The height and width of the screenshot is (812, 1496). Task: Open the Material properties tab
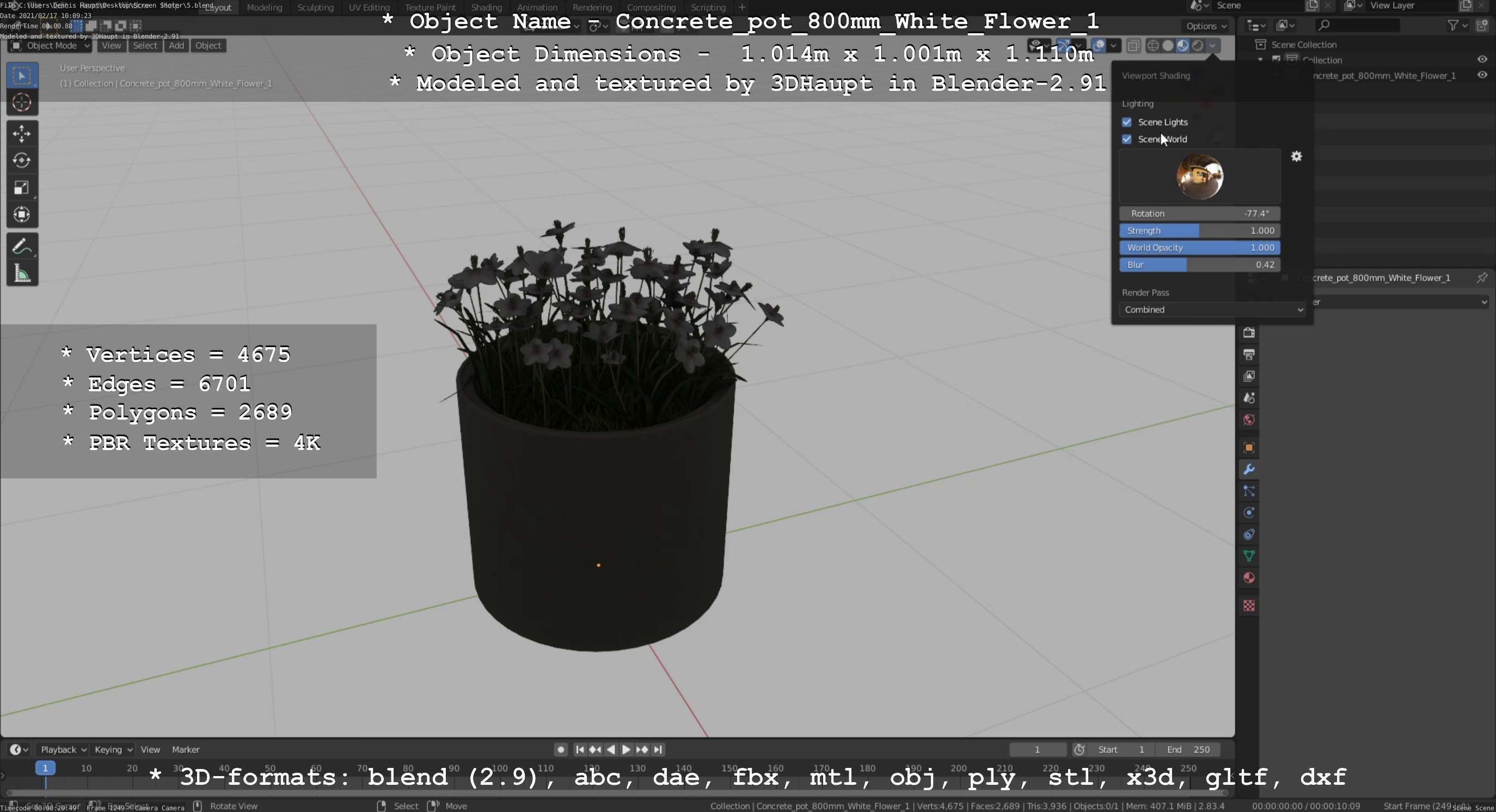(1249, 578)
